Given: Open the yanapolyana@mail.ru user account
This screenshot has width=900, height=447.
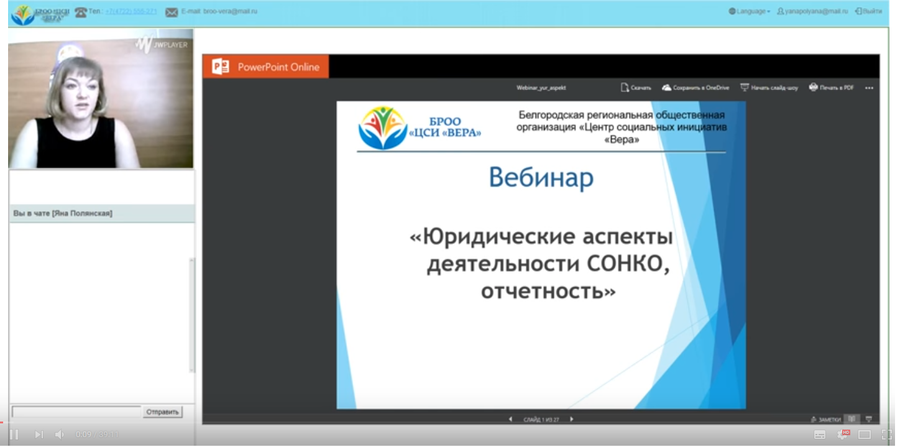Looking at the screenshot, I should (812, 11).
